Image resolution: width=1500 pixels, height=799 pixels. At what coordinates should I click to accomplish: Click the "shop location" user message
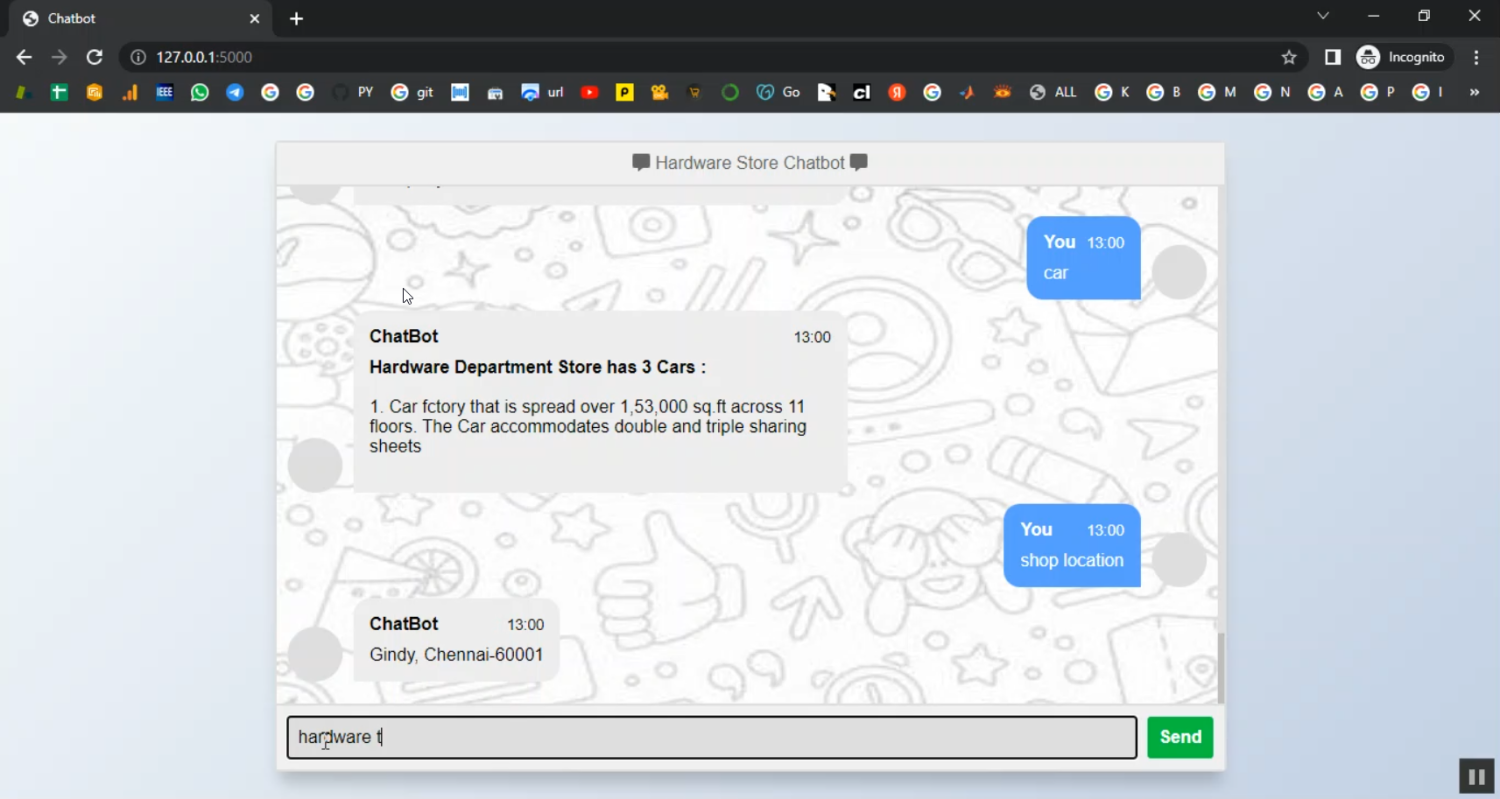(x=1072, y=560)
